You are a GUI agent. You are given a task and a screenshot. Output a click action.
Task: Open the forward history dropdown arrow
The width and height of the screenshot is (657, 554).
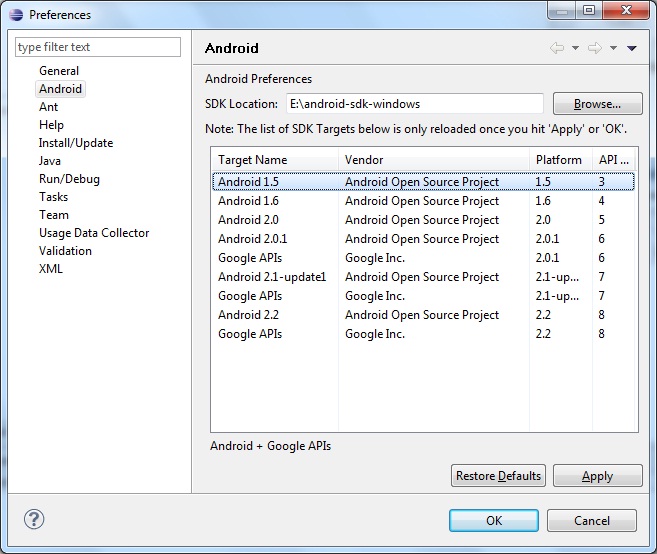point(613,48)
